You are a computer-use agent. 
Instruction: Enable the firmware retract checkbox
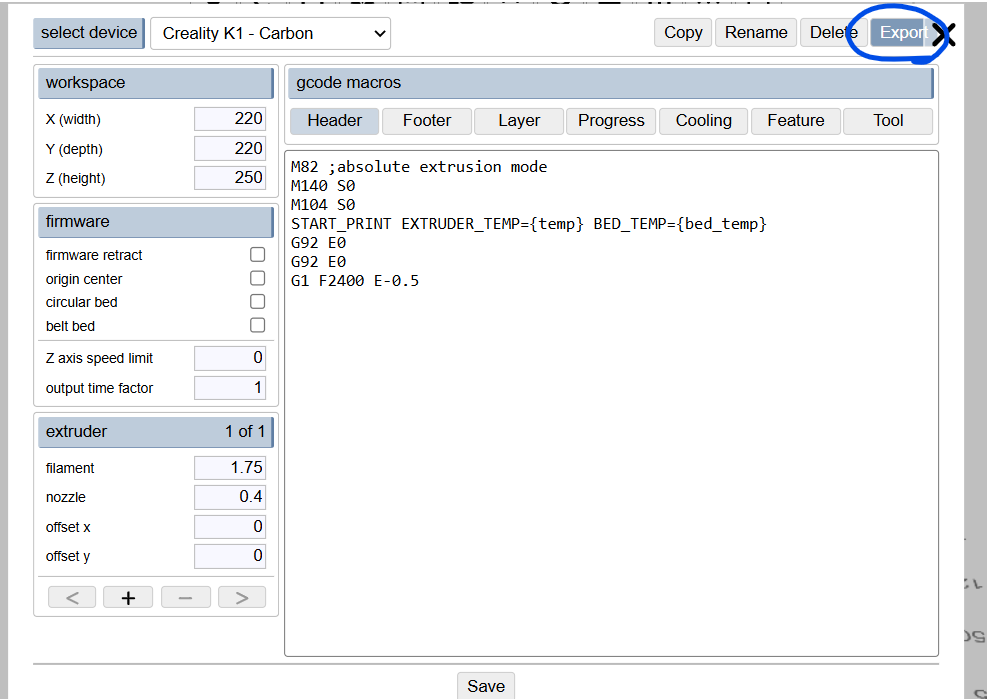tap(257, 255)
